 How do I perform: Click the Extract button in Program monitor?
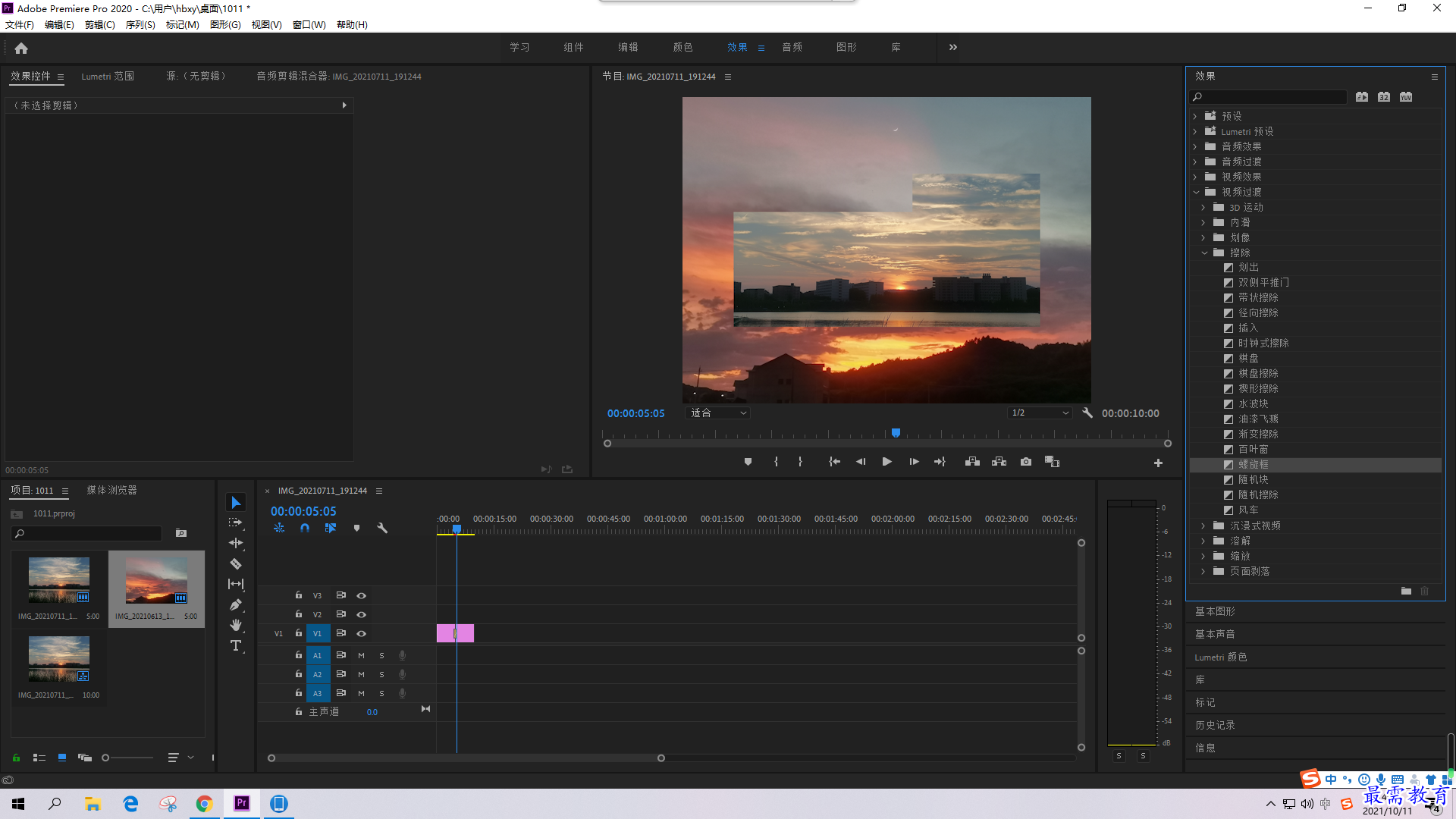tap(999, 462)
